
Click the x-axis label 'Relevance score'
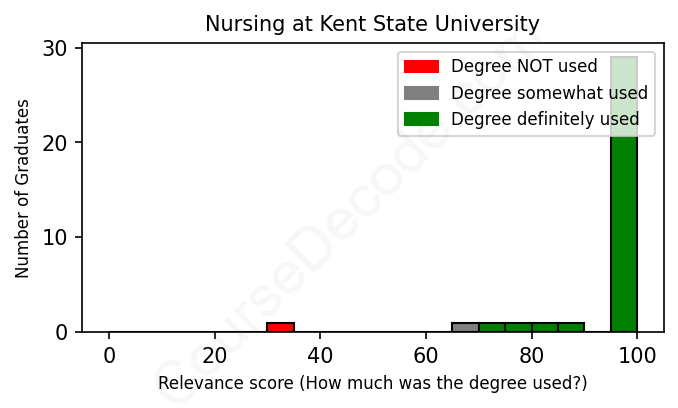point(372,383)
